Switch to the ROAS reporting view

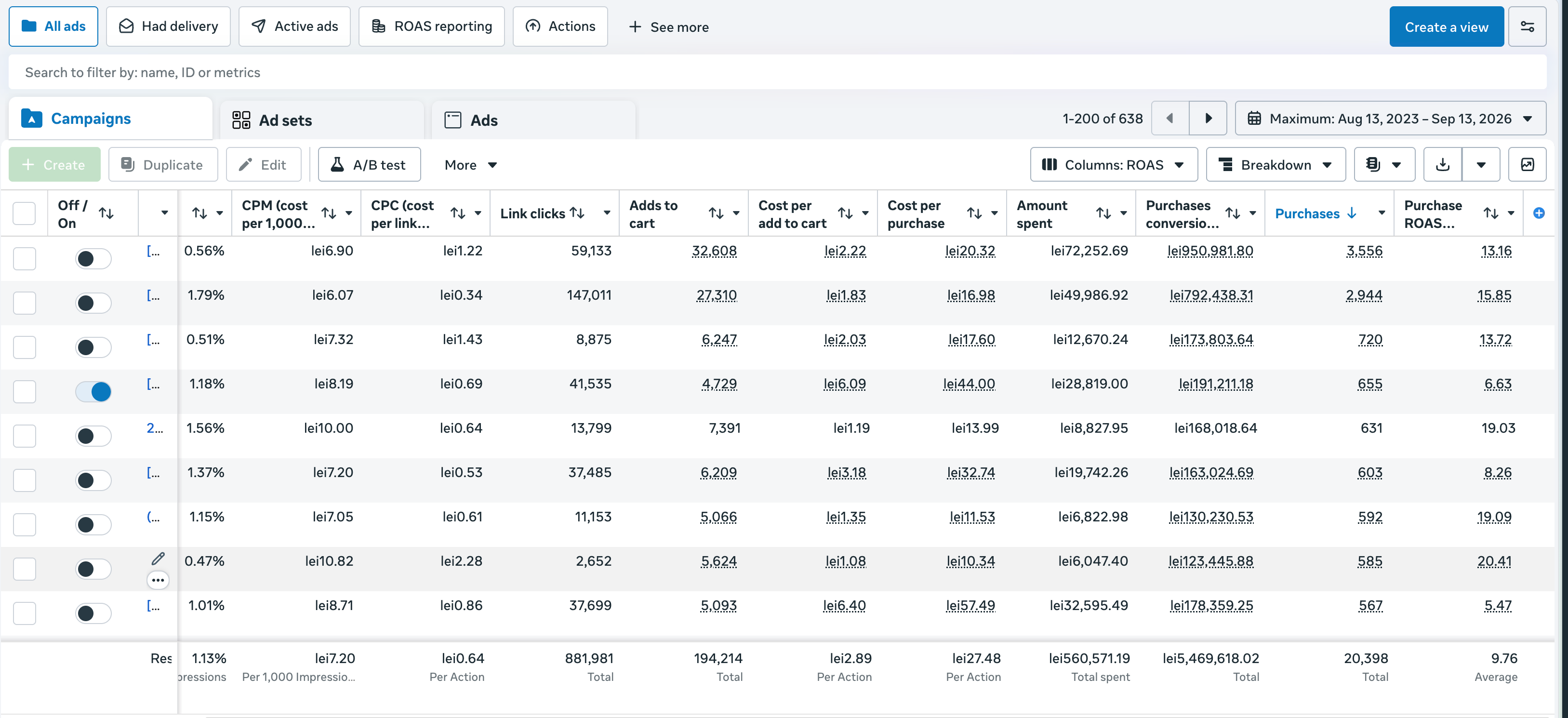432,27
